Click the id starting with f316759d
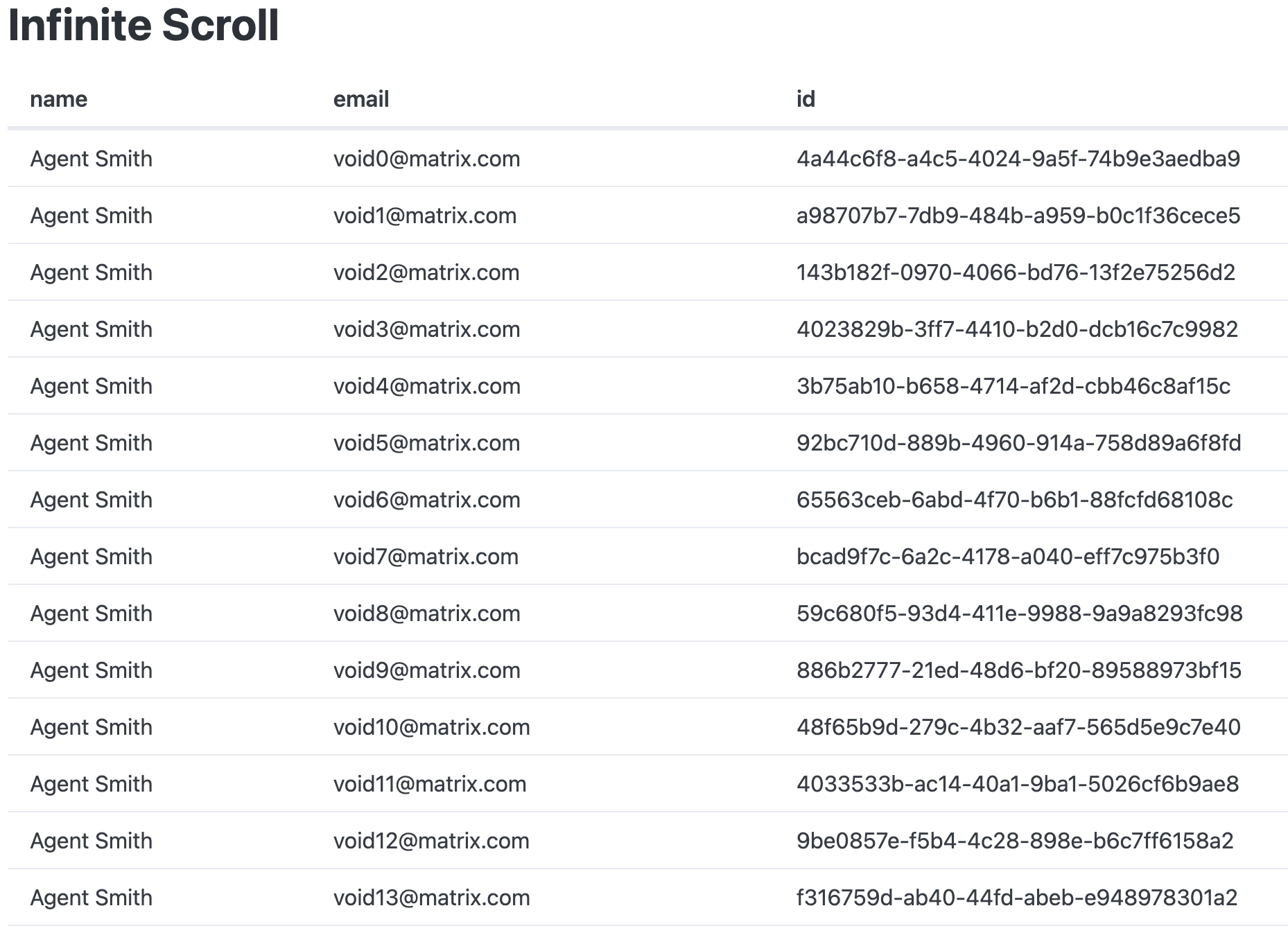This screenshot has width=1288, height=933. [1017, 898]
